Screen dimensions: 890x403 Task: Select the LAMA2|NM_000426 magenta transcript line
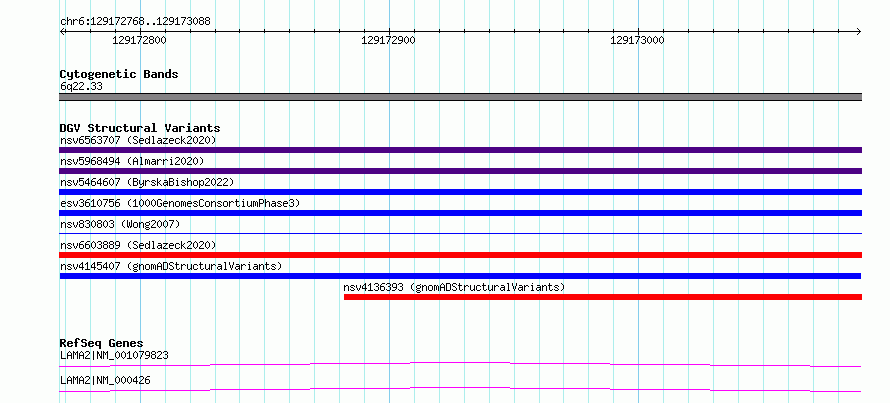pyautogui.click(x=460, y=389)
